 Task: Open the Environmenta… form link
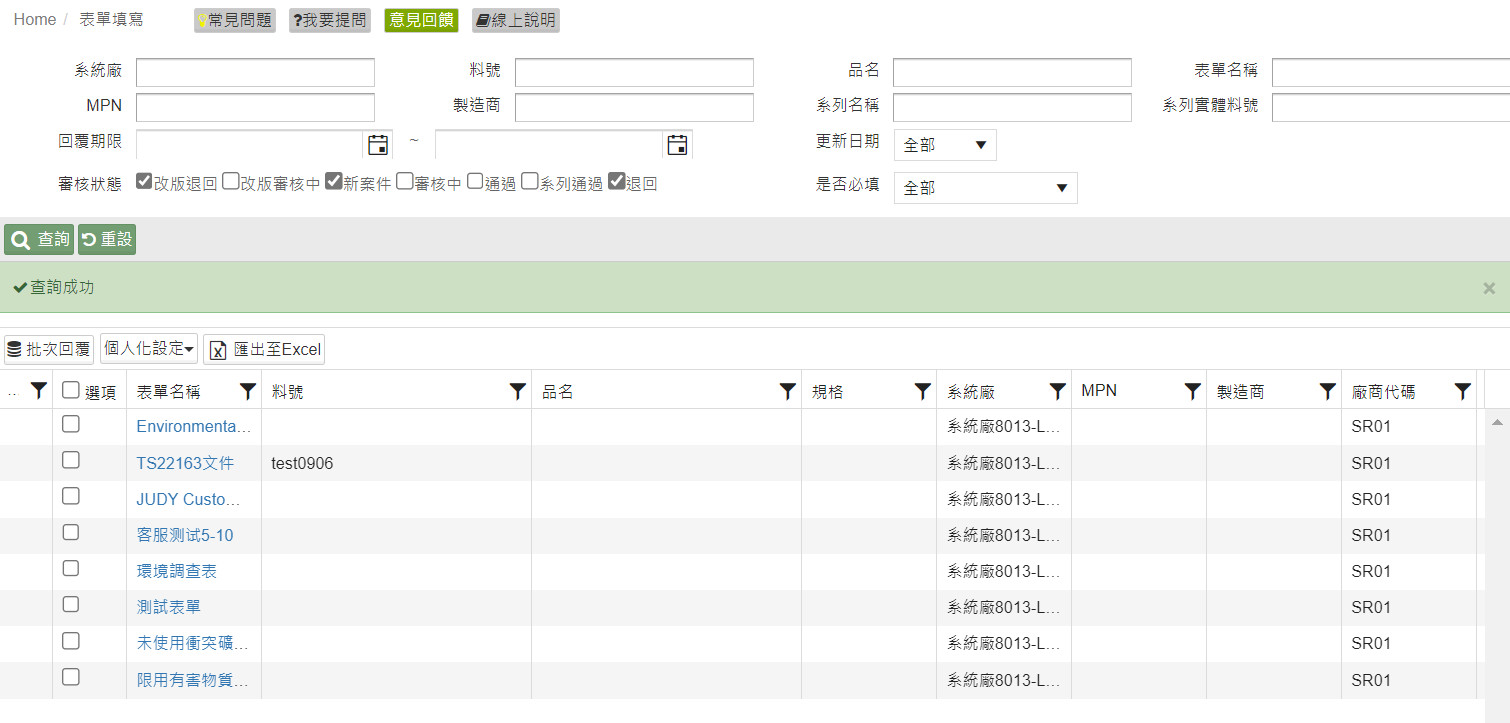coord(194,427)
